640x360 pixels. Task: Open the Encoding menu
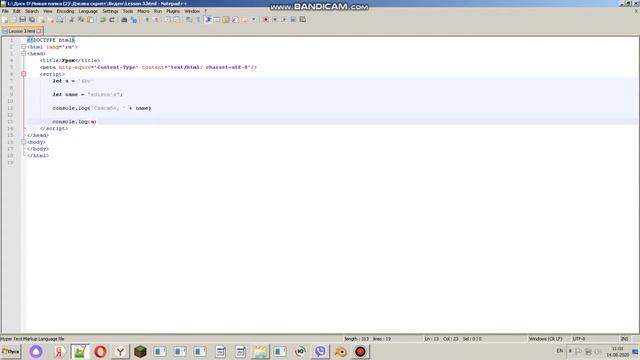65,11
